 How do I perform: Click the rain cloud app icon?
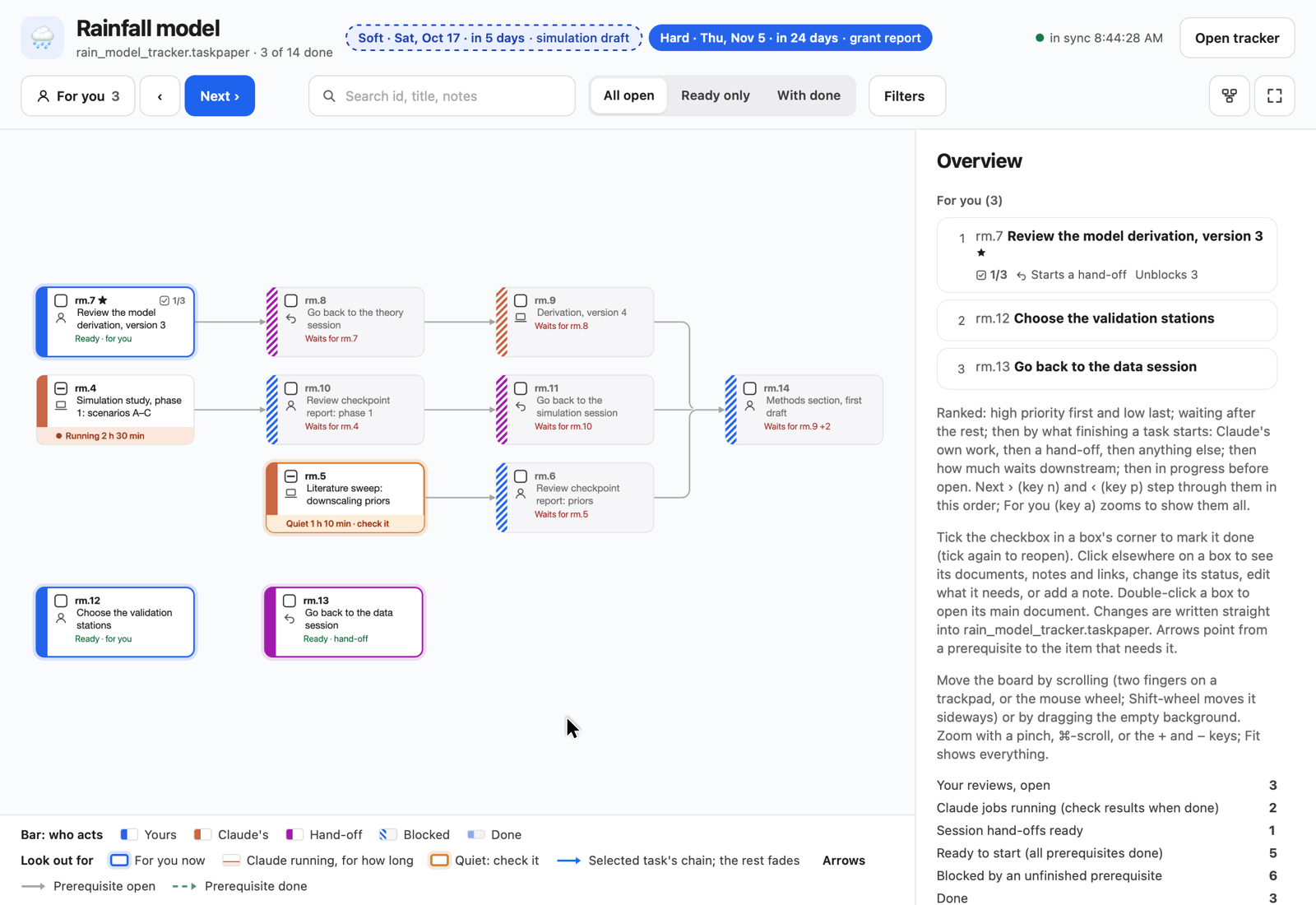pyautogui.click(x=42, y=38)
